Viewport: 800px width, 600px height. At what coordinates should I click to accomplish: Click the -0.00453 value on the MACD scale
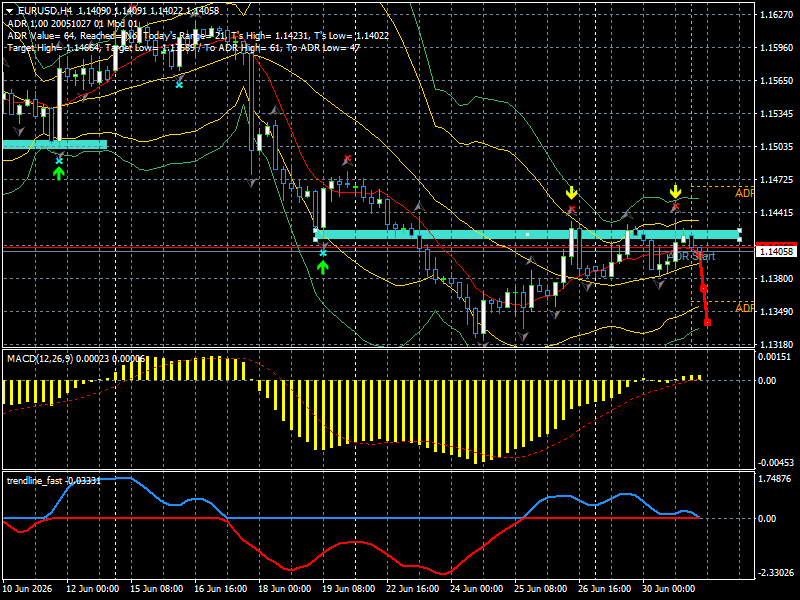[776, 463]
